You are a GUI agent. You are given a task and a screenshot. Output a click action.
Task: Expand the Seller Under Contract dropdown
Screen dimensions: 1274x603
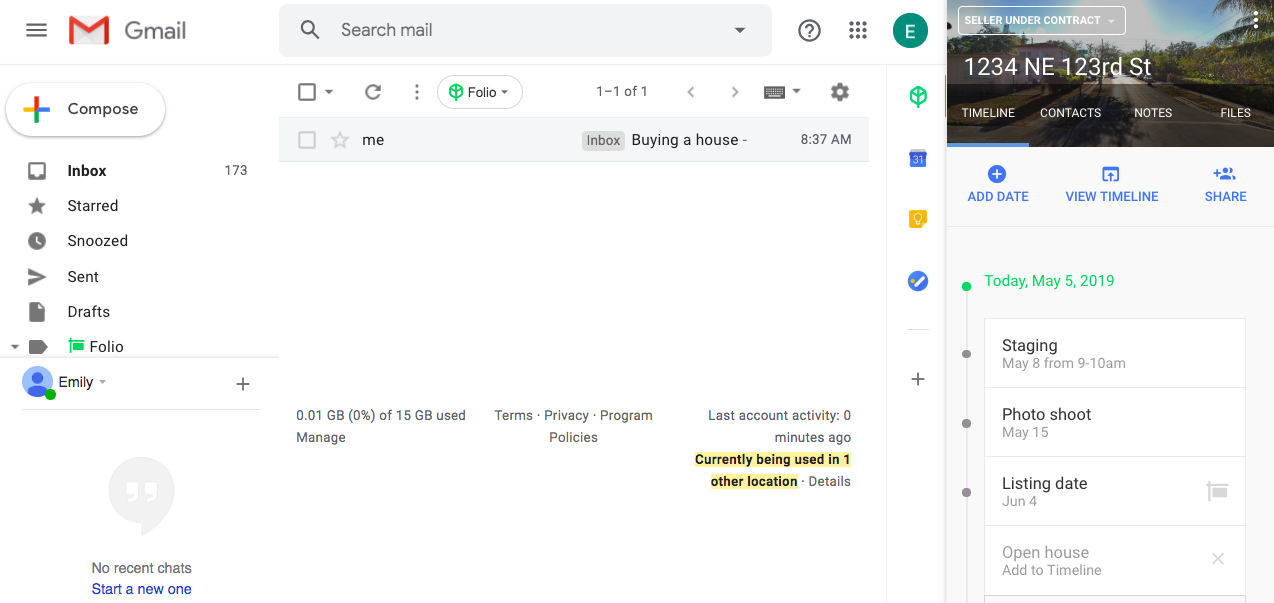pos(1041,20)
